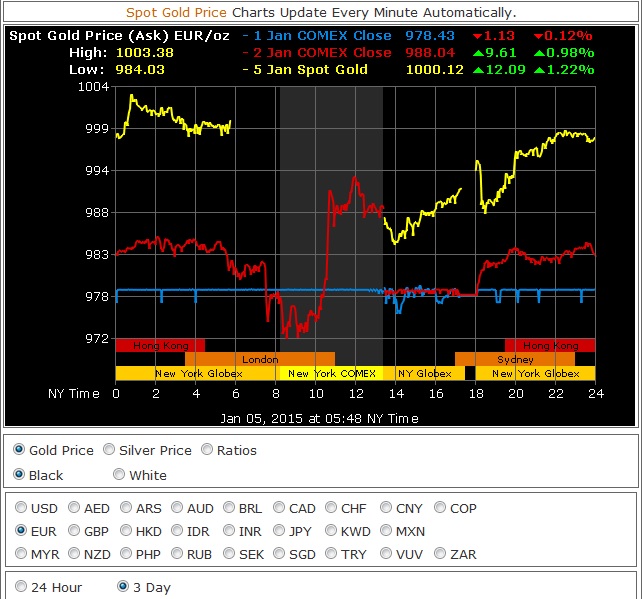Select the Silver Price radio button

click(109, 450)
